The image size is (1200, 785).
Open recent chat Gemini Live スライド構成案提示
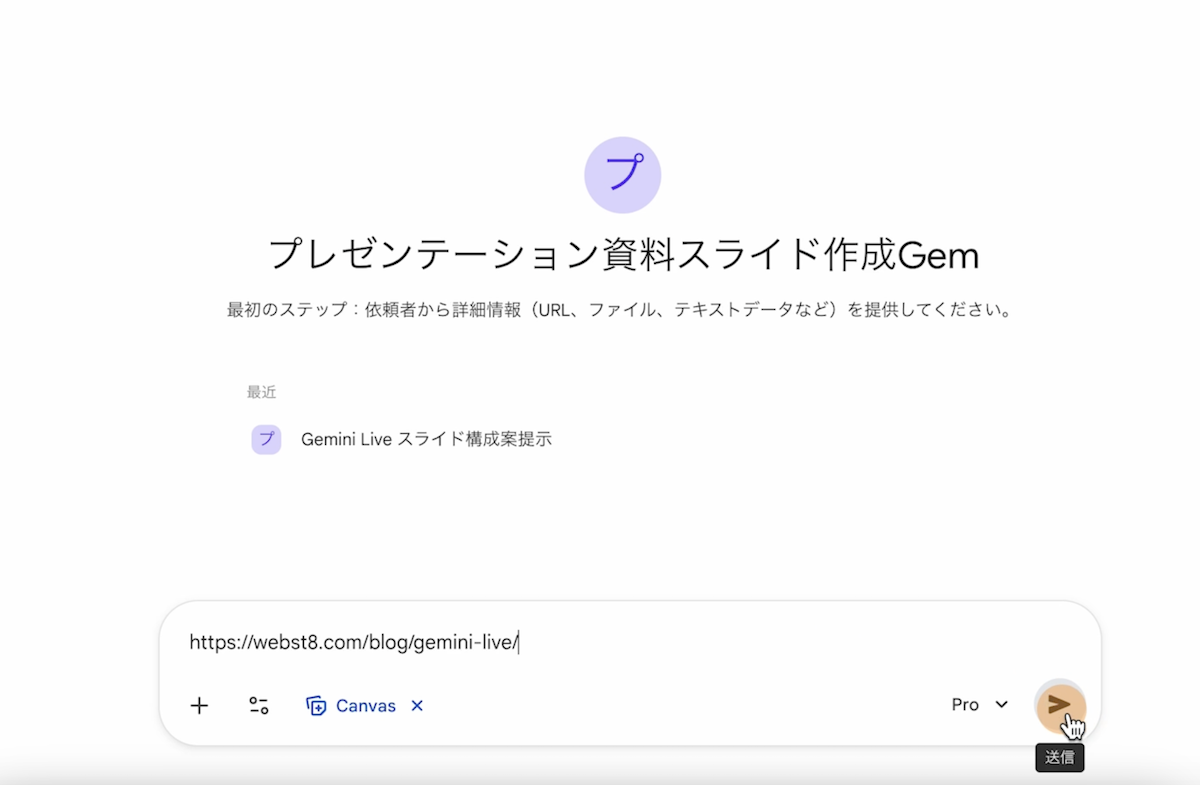(x=426, y=439)
